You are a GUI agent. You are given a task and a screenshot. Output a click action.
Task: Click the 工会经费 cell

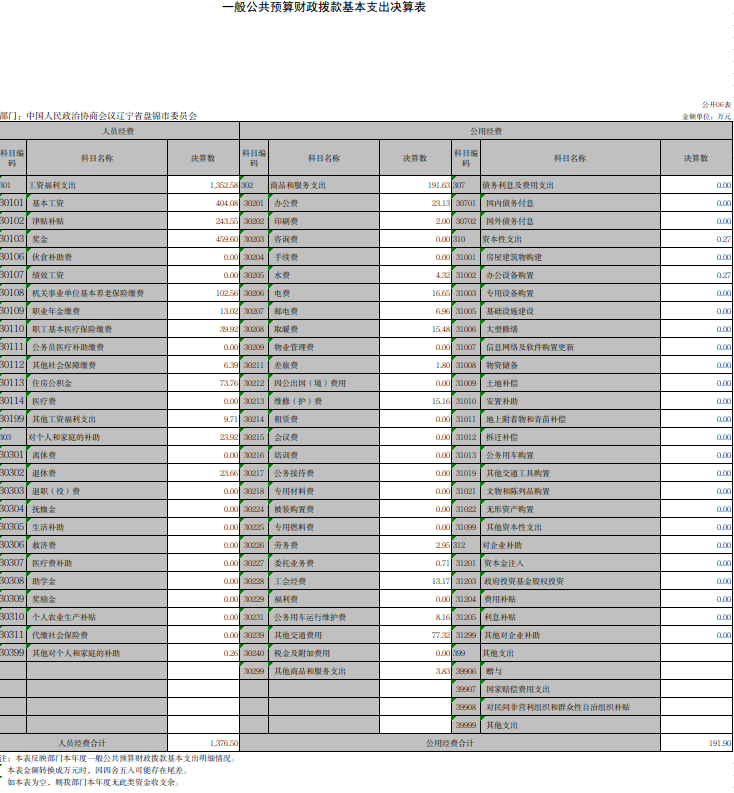[324, 581]
